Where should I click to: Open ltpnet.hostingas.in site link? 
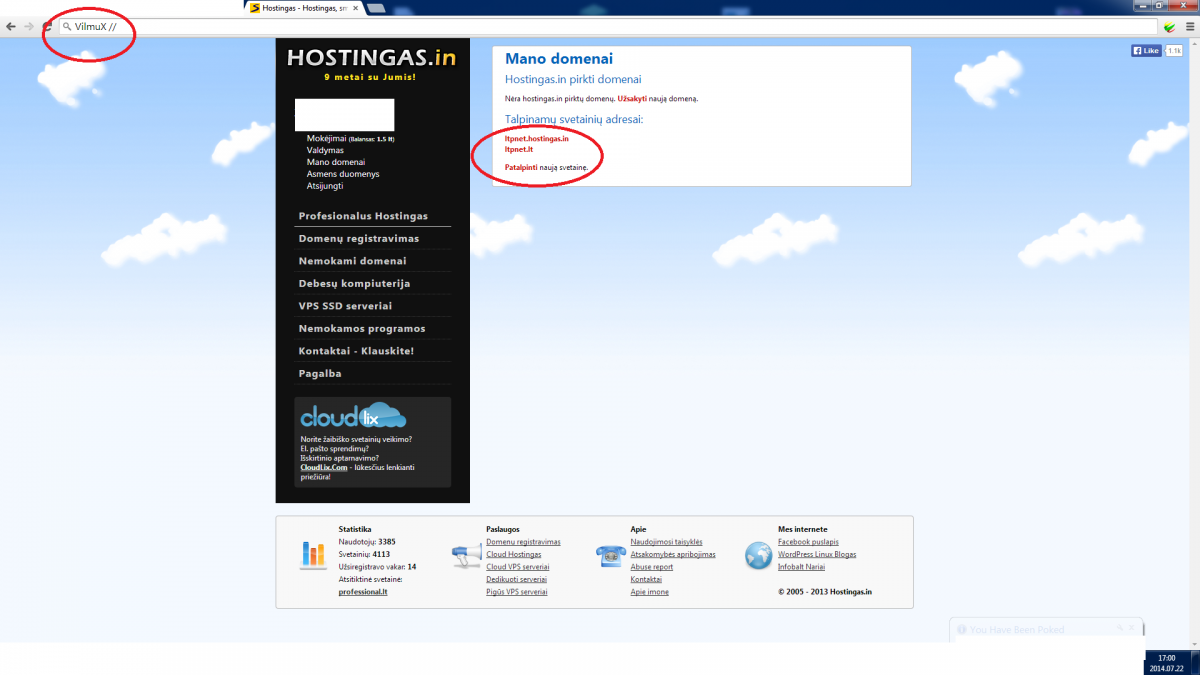(537, 139)
